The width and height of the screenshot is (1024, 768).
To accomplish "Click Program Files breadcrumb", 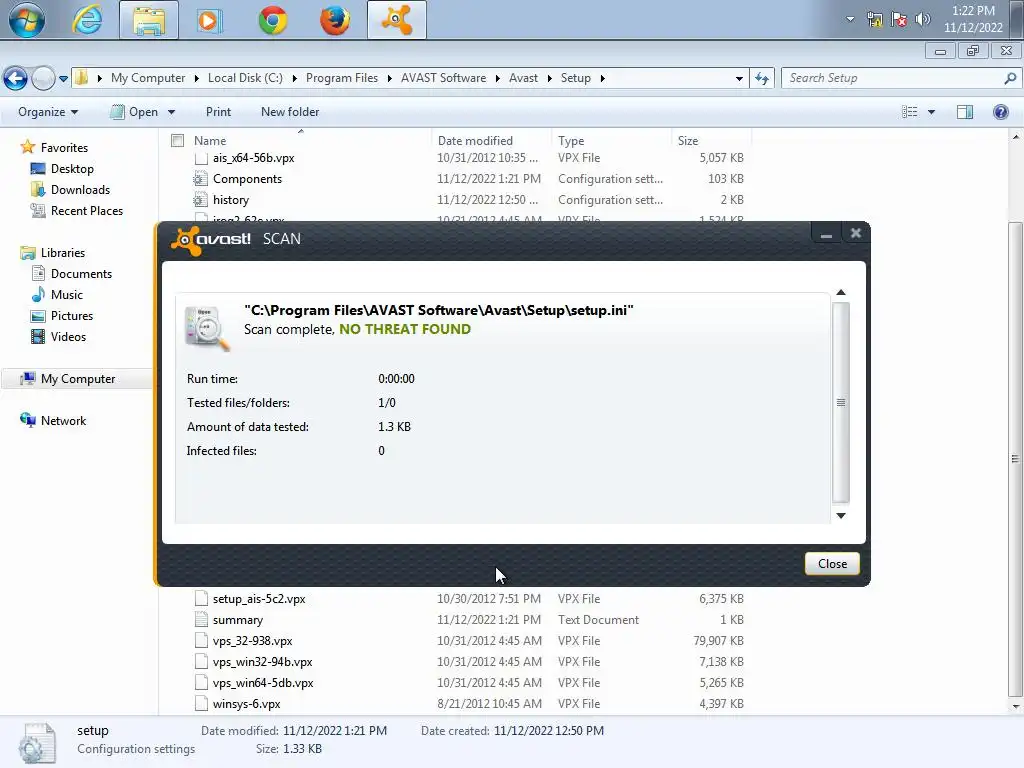I will point(342,78).
